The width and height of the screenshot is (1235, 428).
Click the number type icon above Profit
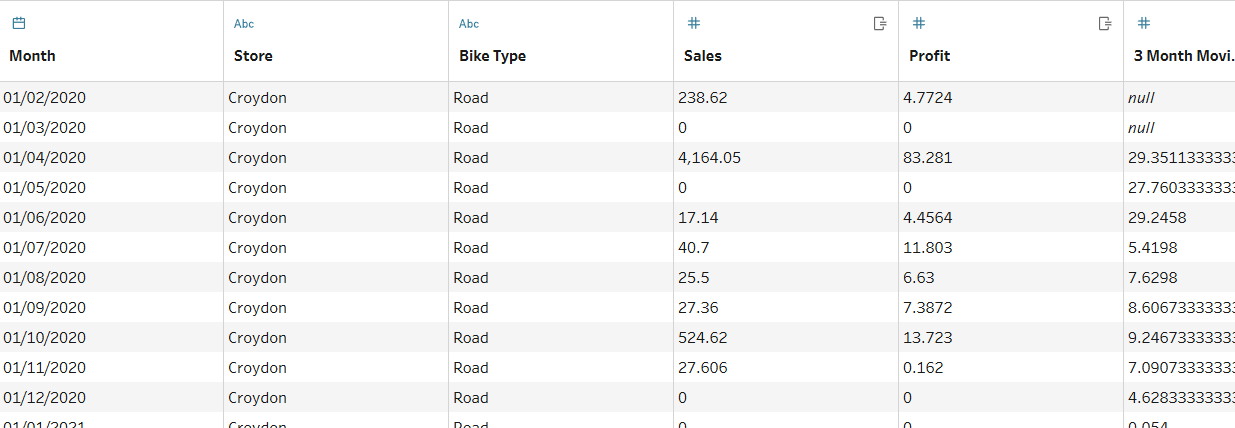[919, 23]
